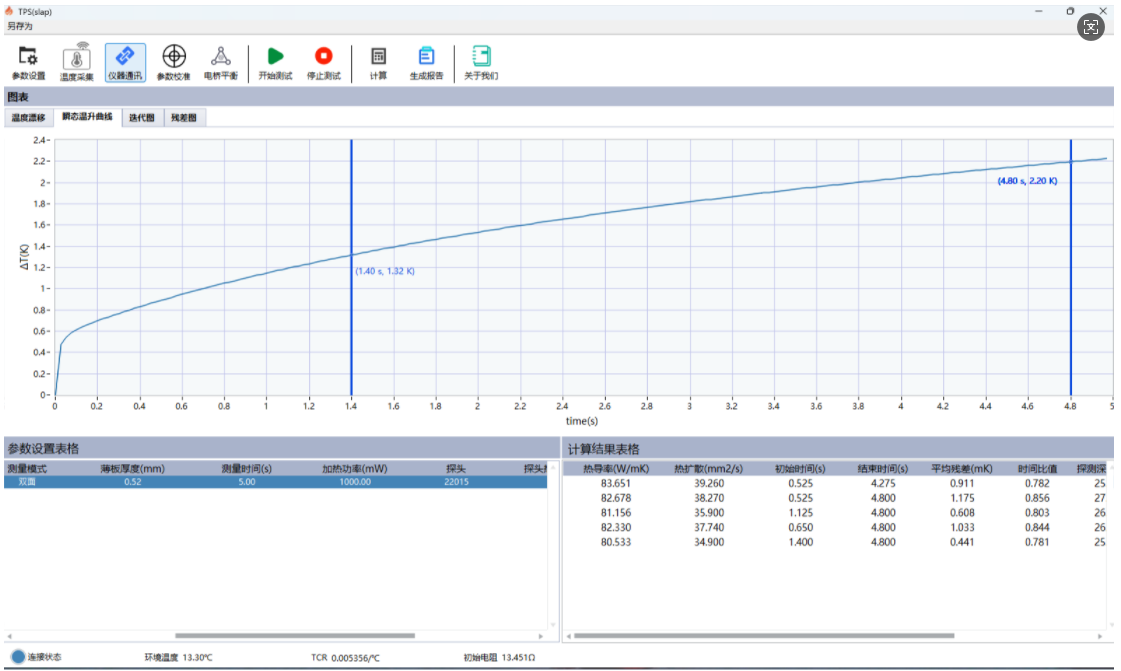Viewport: 1121px width, 671px height.
Task: Start the test with 开始测试
Action: 275,62
